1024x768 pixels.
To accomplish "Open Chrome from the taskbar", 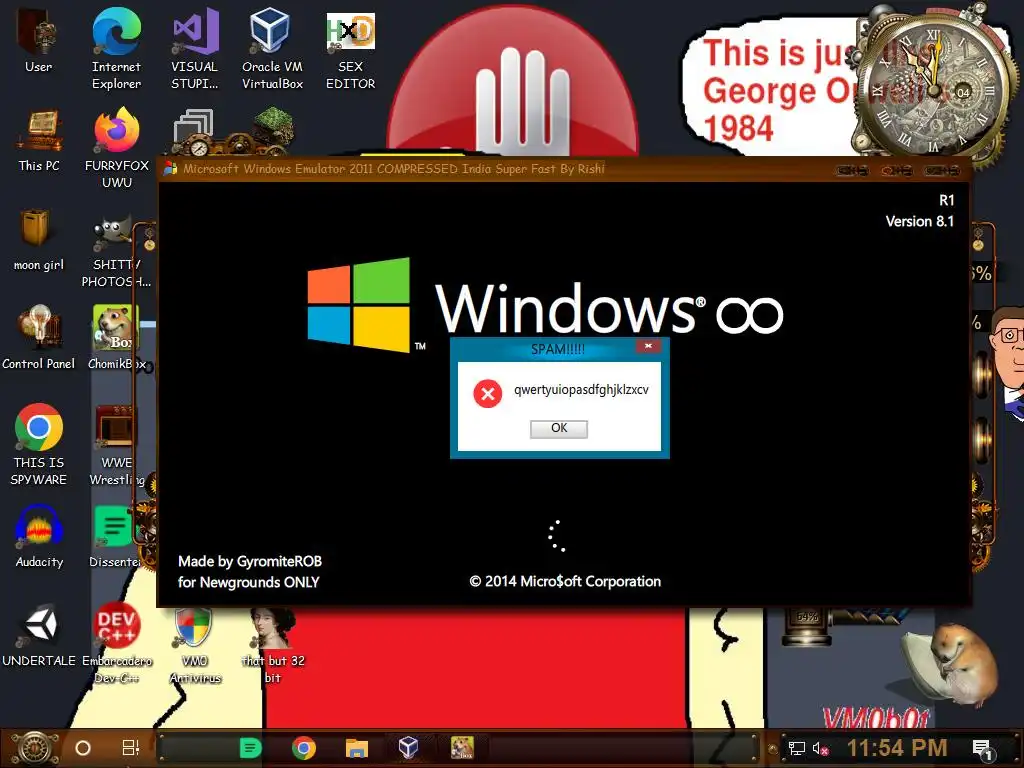I will coord(304,748).
